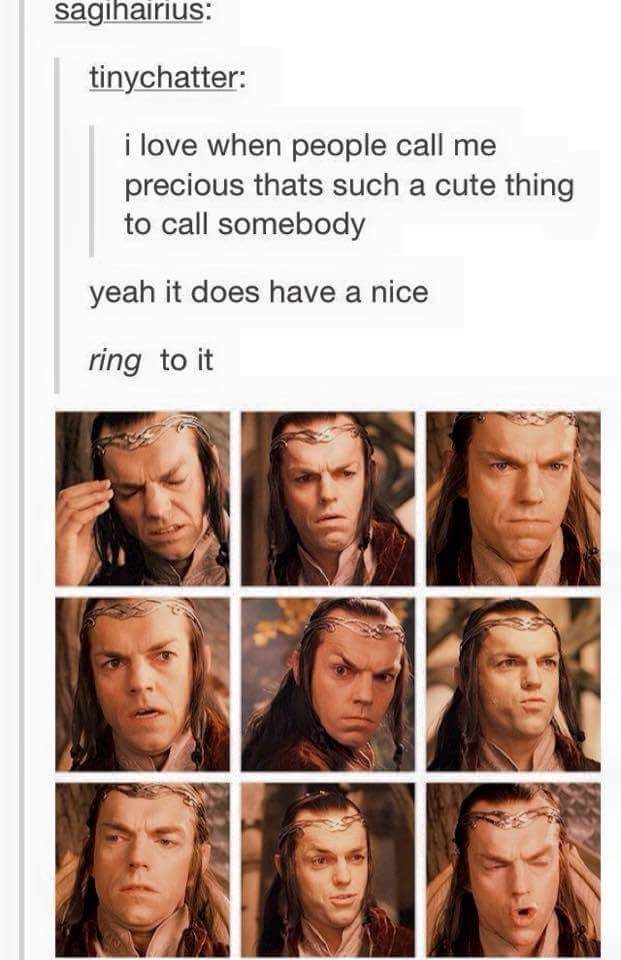Open the middle-row right photo with puckered lips
Viewport: 621px width, 960px height.
point(513,684)
